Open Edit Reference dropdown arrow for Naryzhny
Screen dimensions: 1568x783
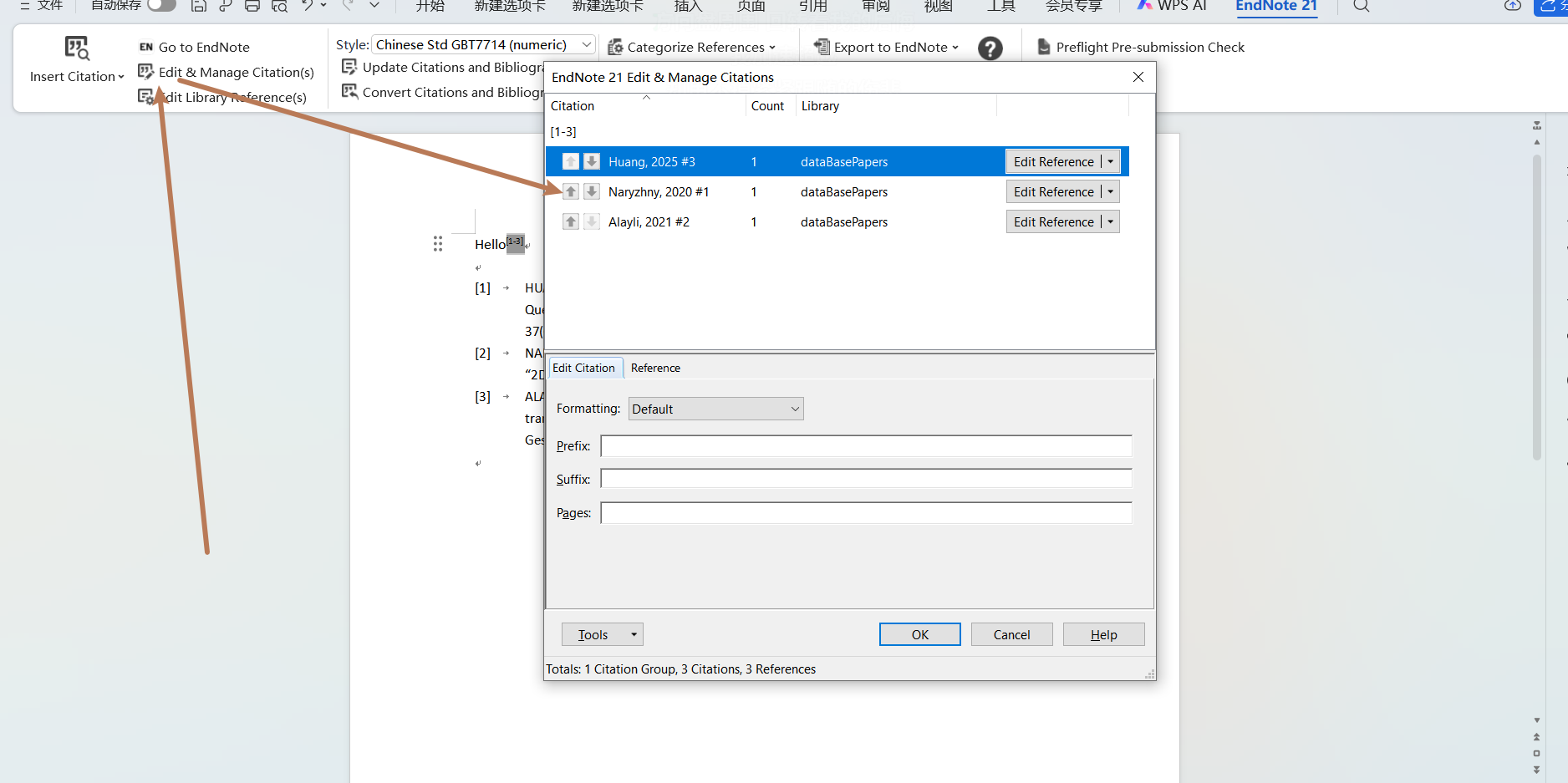(x=1111, y=191)
